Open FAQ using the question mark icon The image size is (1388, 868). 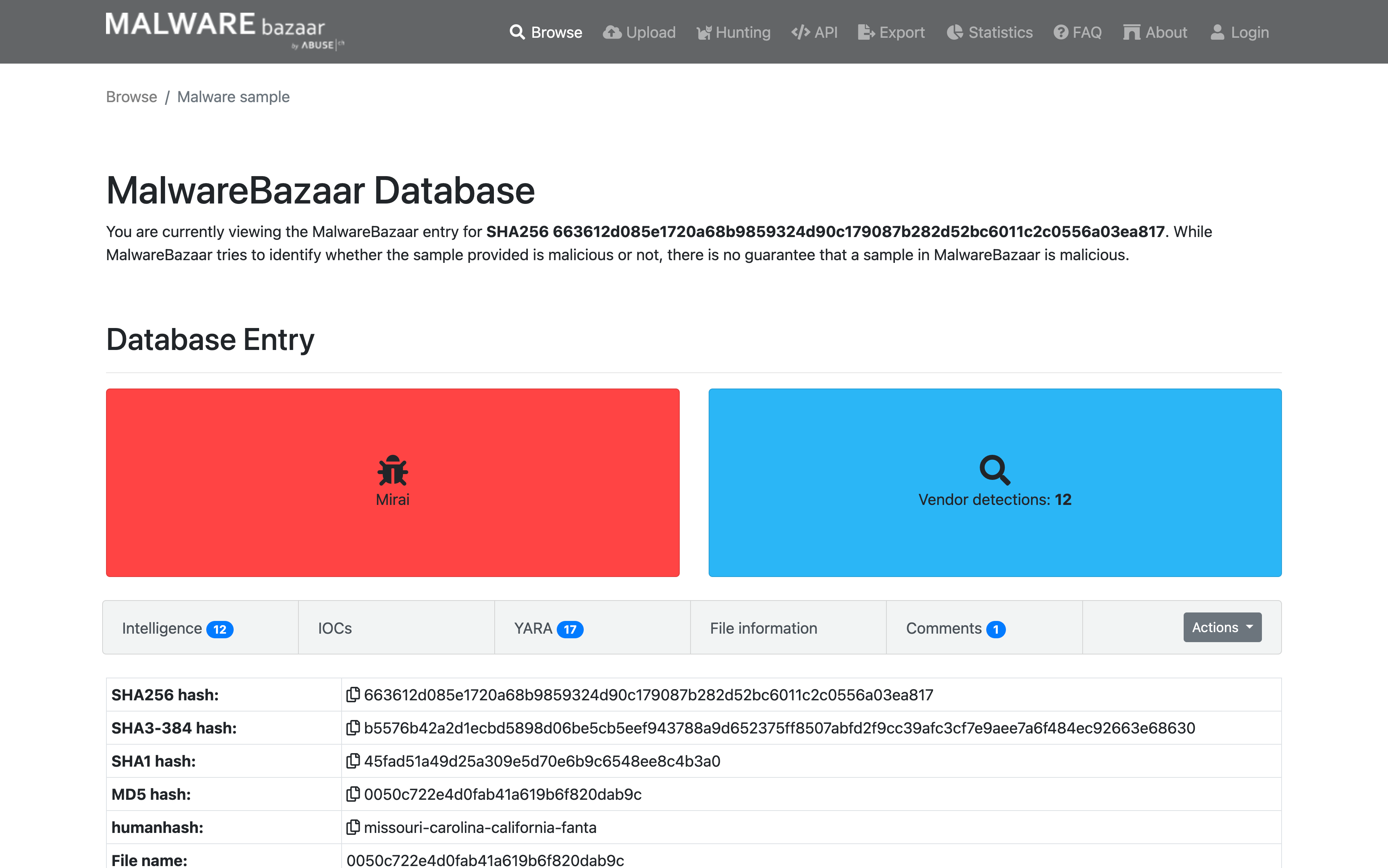pos(1060,32)
